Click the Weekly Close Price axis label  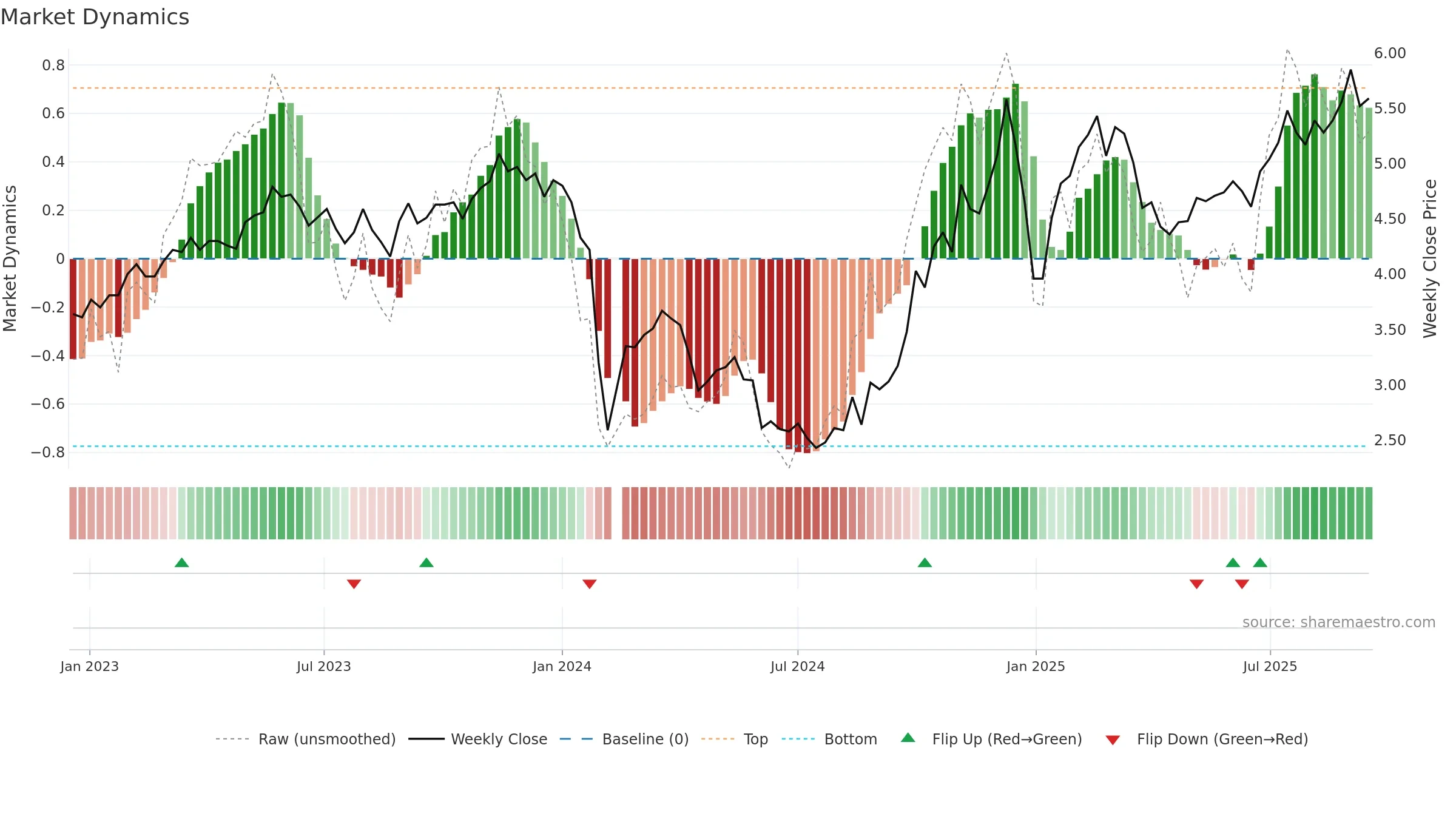click(x=1430, y=258)
